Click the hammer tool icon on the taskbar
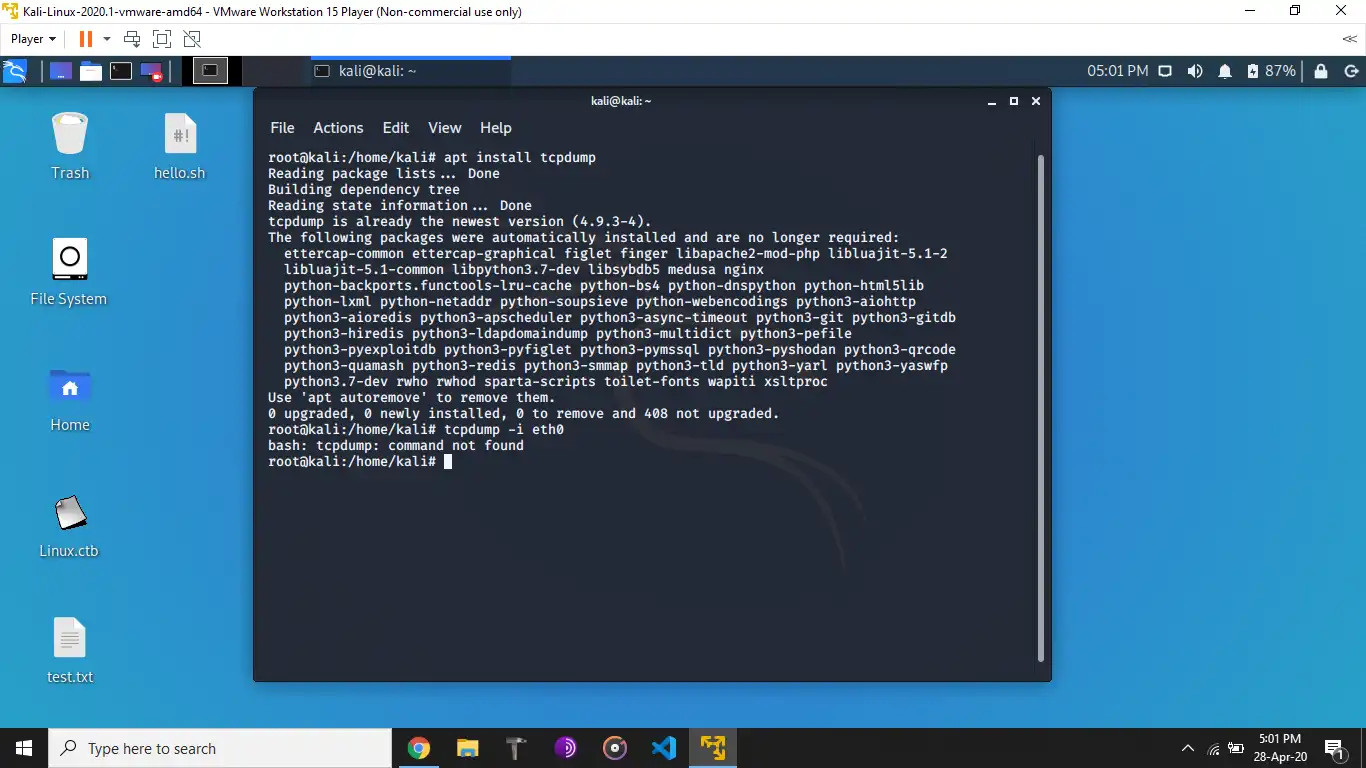The image size is (1366, 768). point(517,748)
